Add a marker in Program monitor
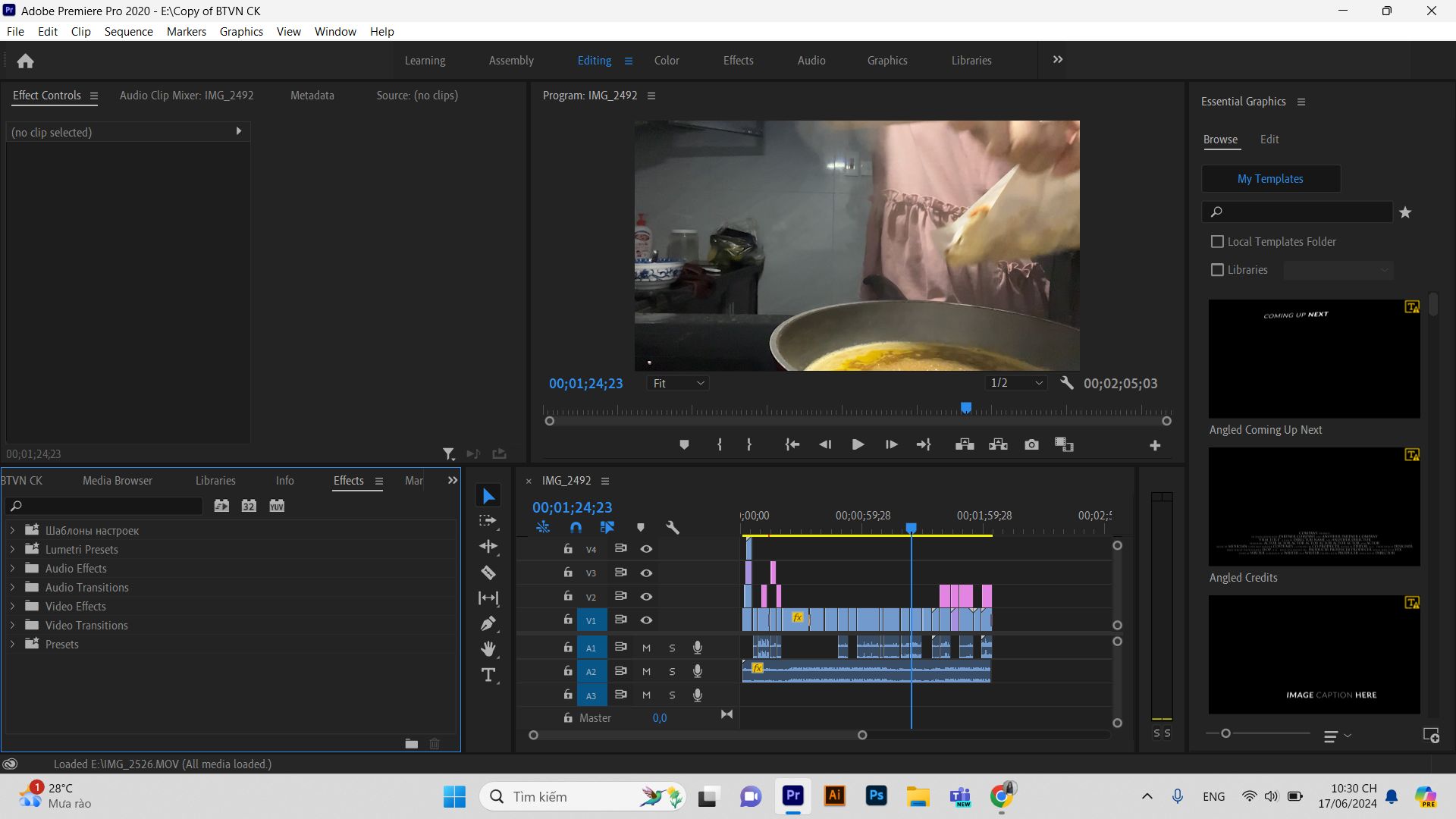The width and height of the screenshot is (1456, 819). coord(684,445)
